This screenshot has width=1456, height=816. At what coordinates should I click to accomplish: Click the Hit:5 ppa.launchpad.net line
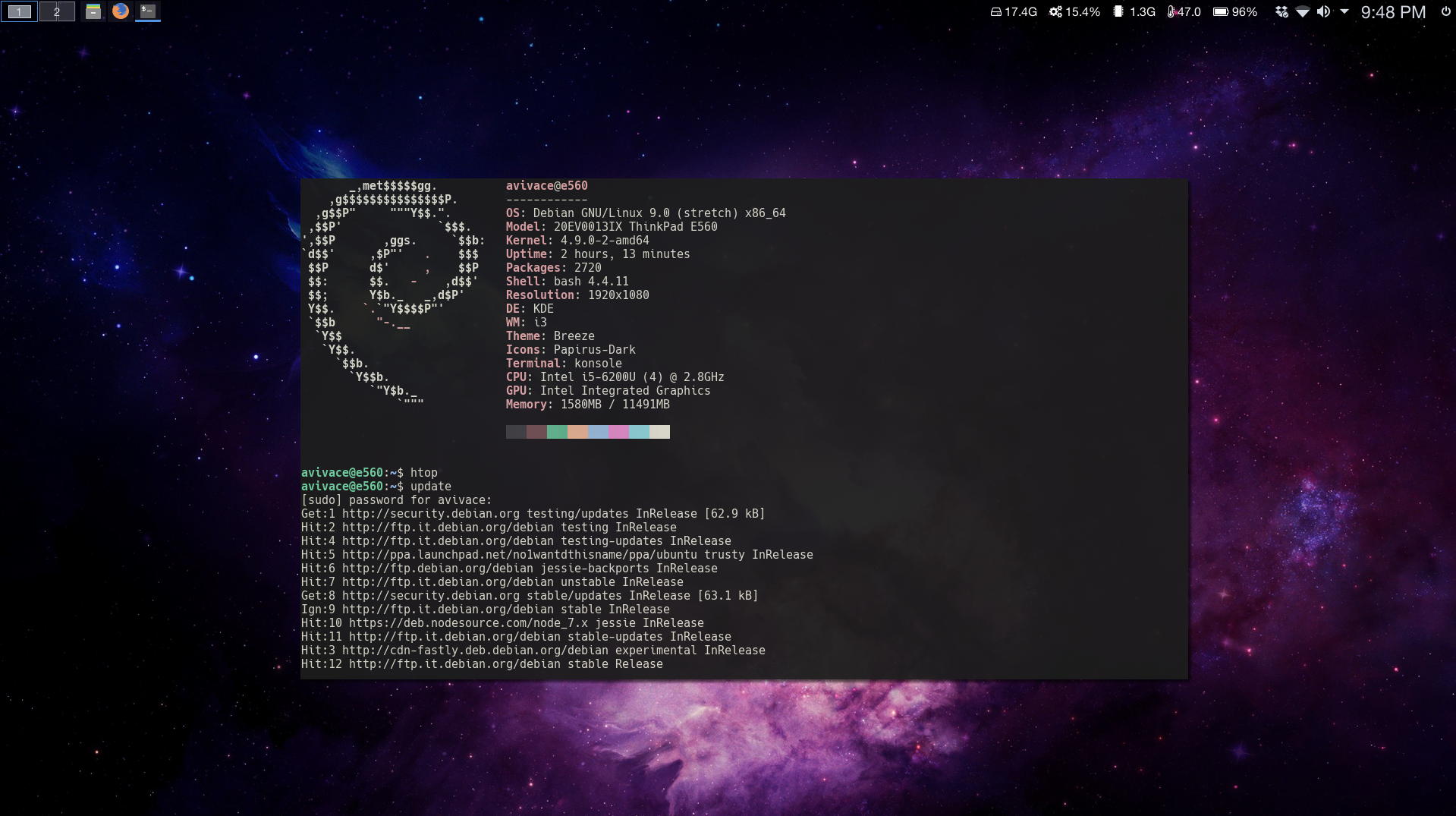557,555
